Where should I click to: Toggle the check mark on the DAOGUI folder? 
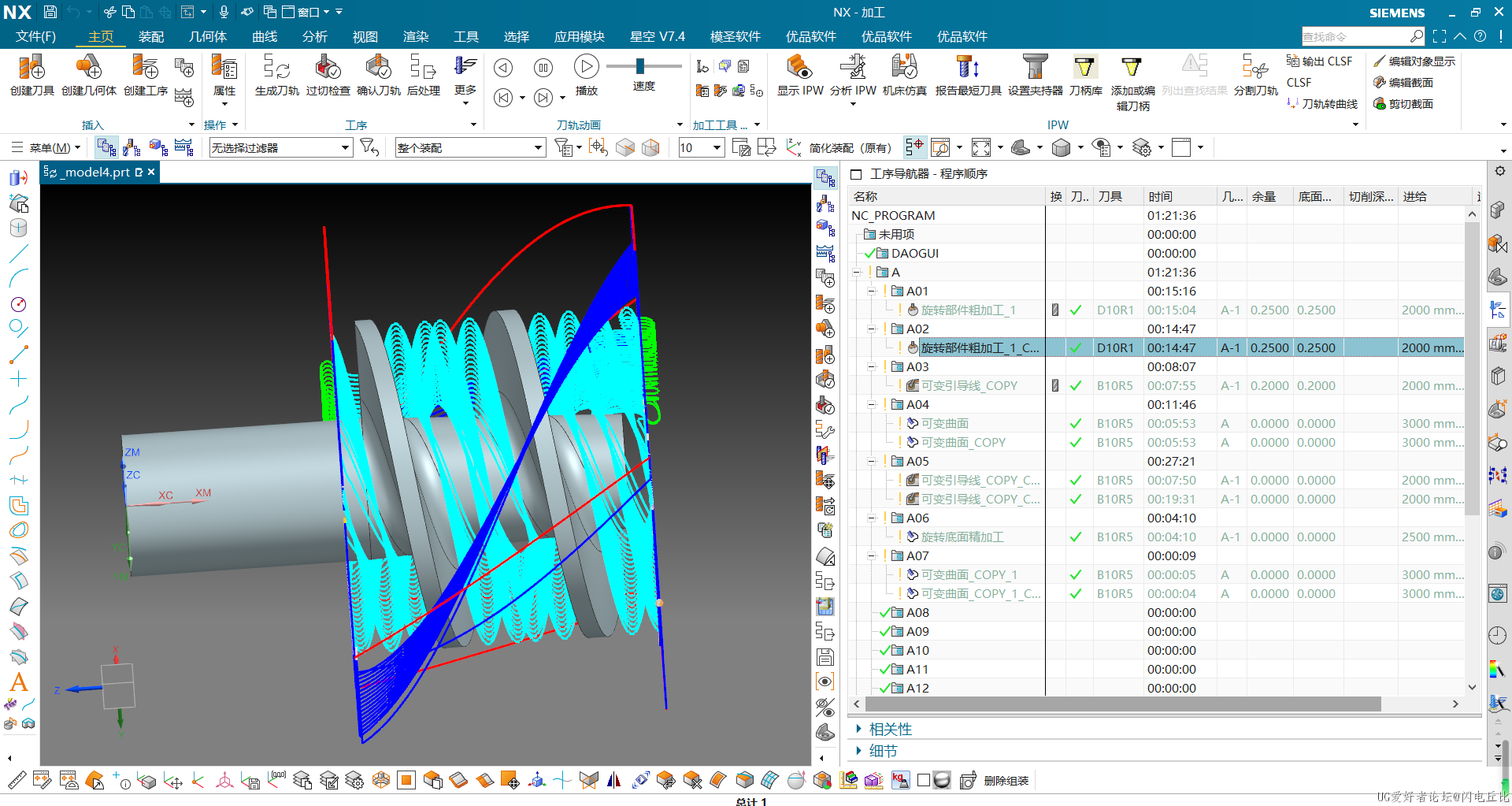870,254
